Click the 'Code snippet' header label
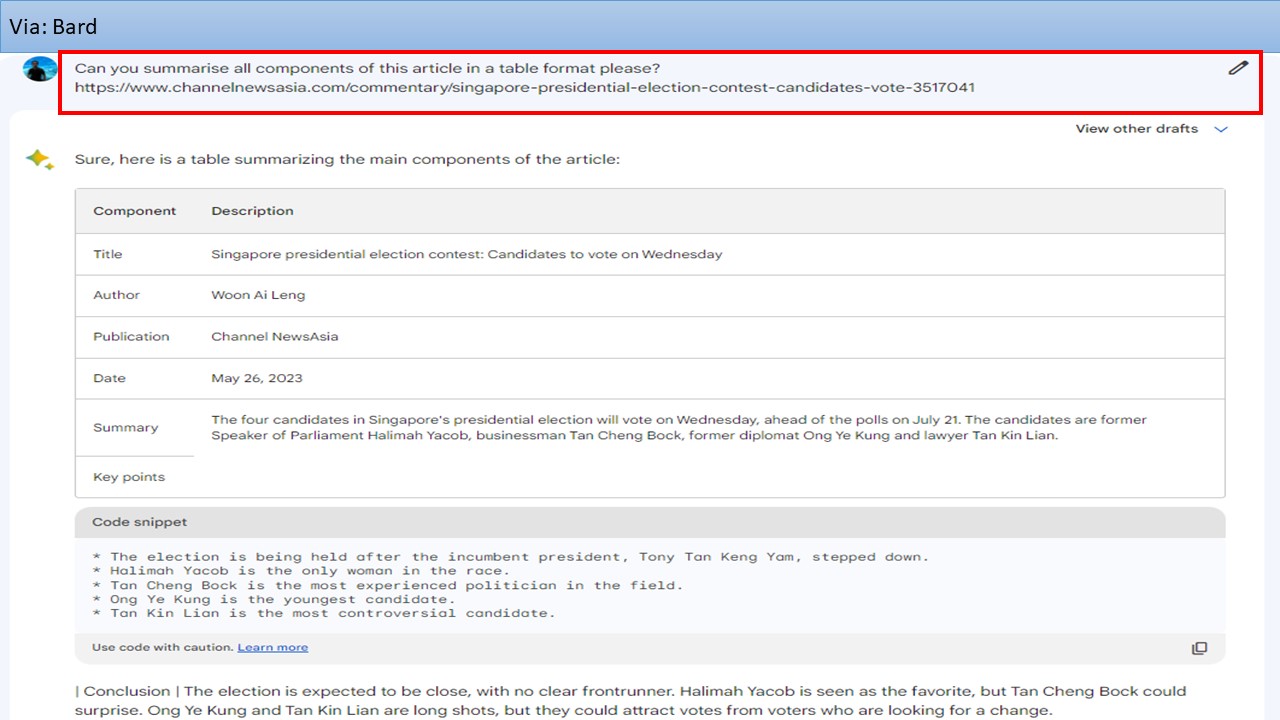Image resolution: width=1280 pixels, height=720 pixels. 139,522
